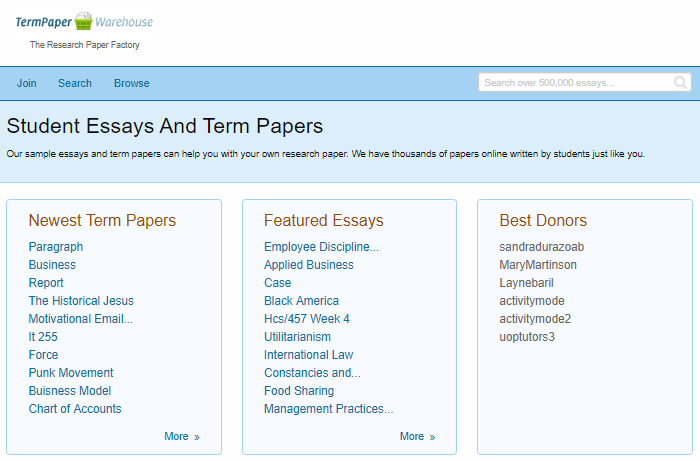View donor MaryMartinson
The image size is (700, 461).
(x=538, y=265)
